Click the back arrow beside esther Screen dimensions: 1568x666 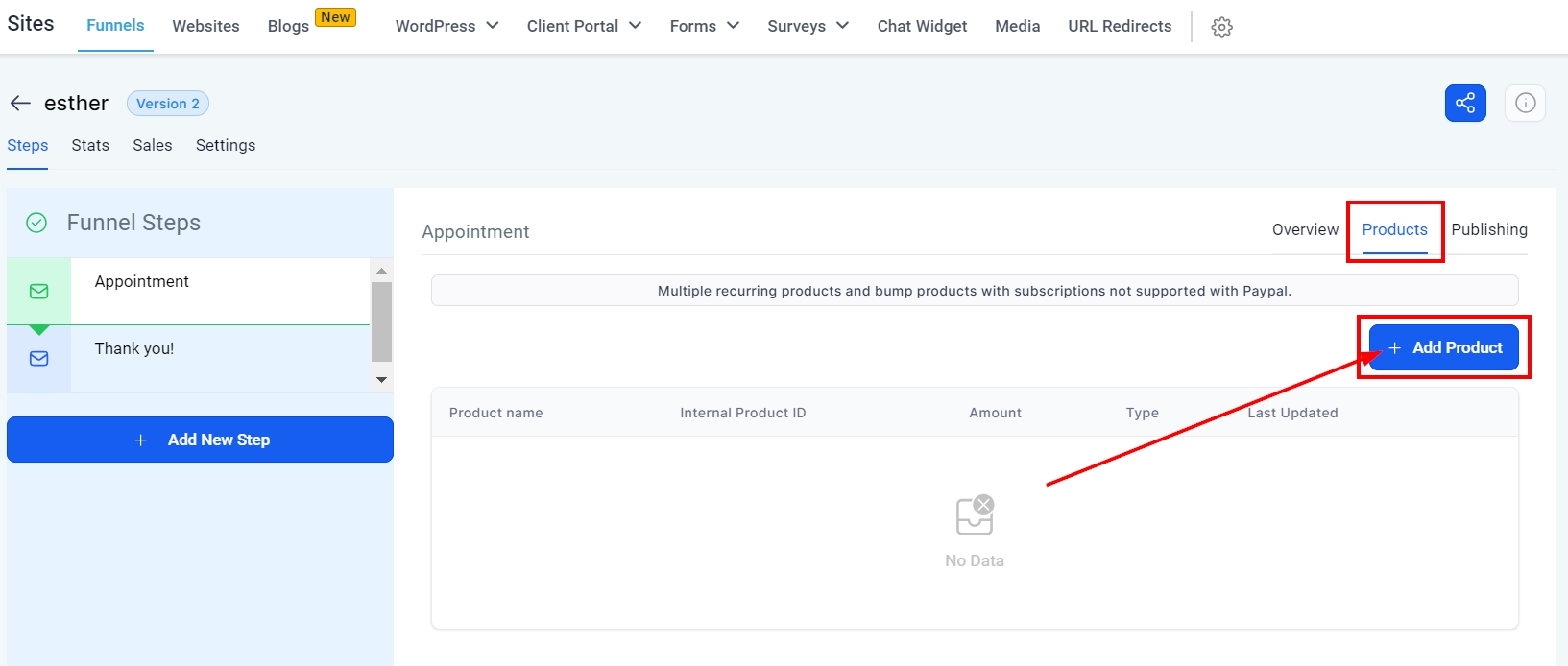[20, 104]
